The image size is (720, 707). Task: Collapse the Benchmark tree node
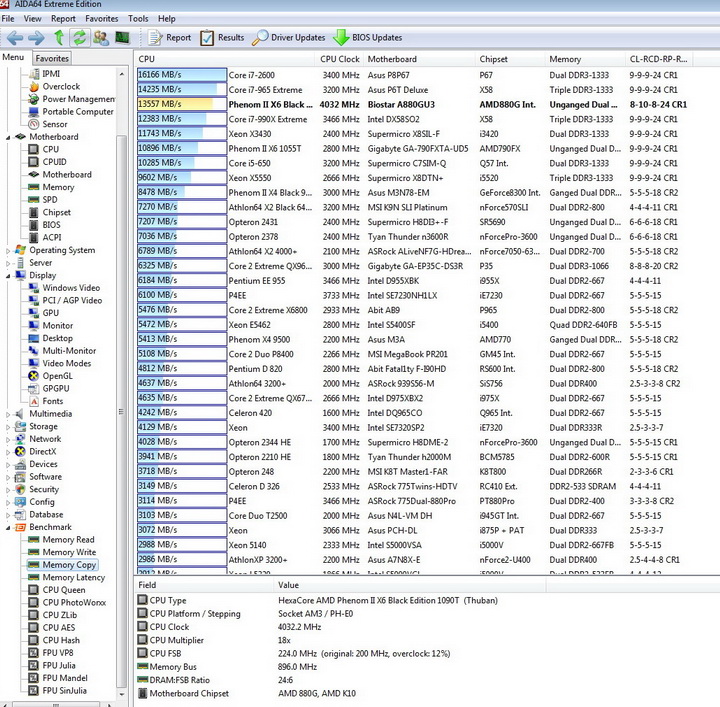tap(8, 527)
